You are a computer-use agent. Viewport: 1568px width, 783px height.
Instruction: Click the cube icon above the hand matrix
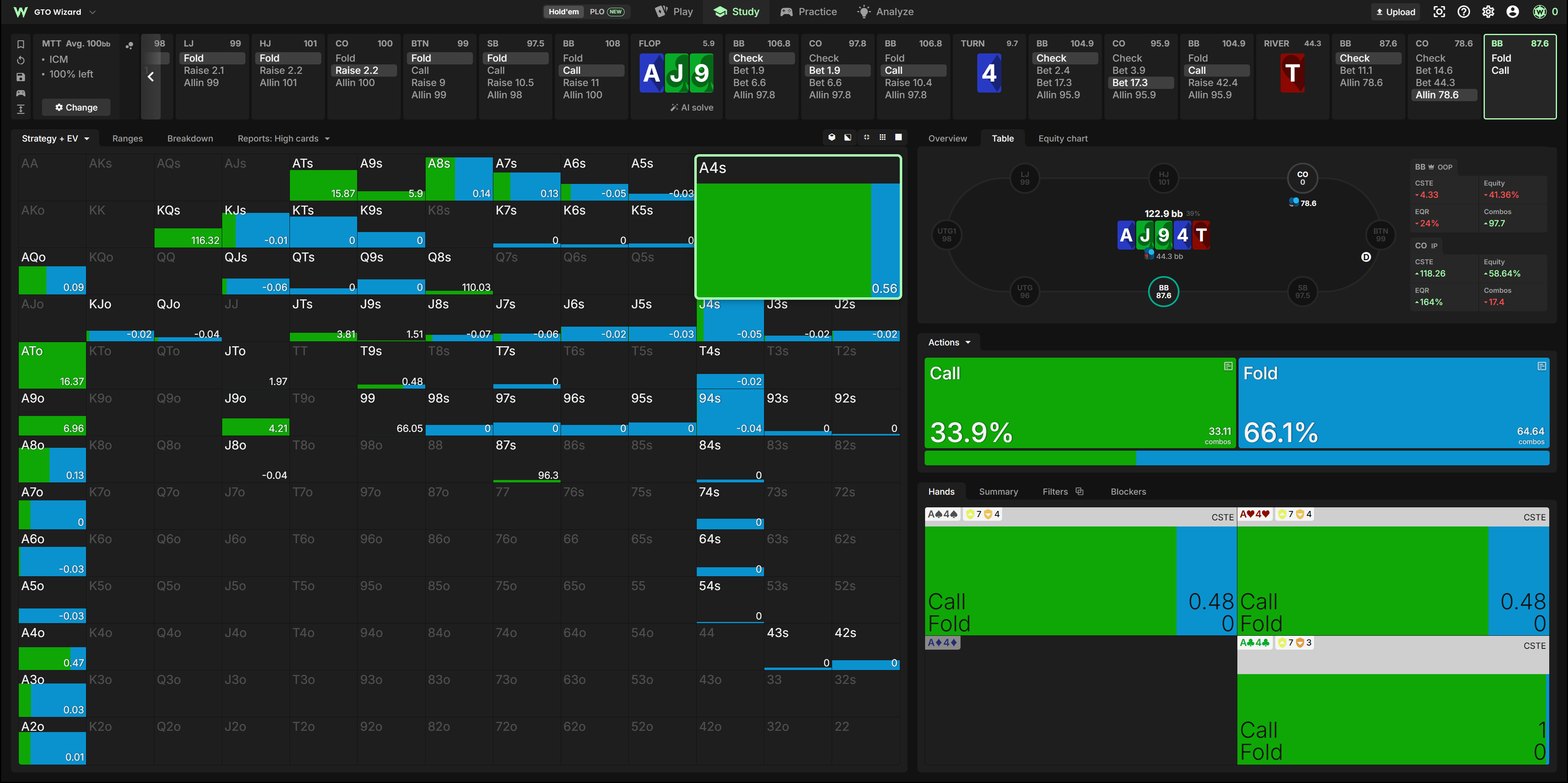[831, 137]
